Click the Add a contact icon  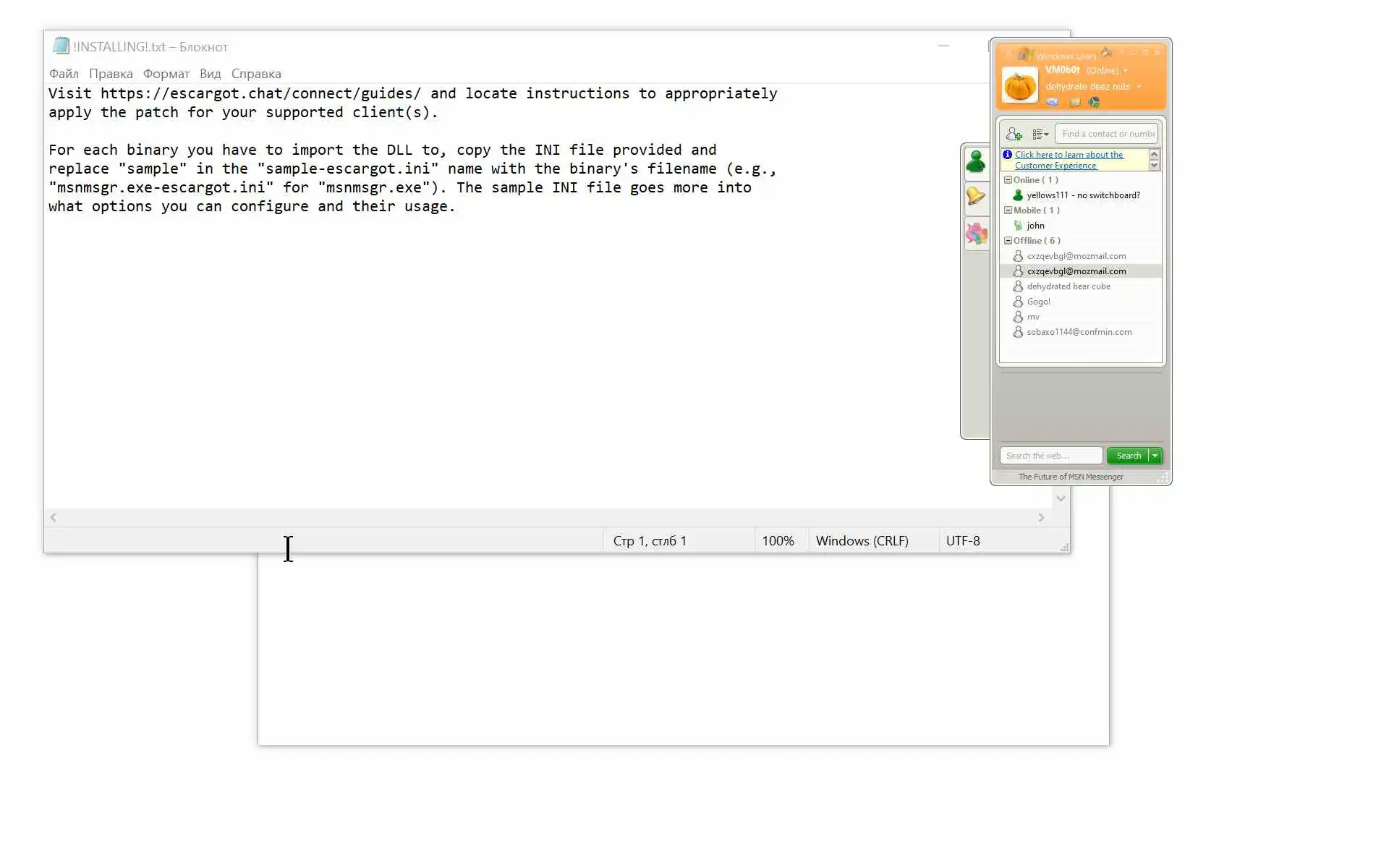[x=1014, y=134]
